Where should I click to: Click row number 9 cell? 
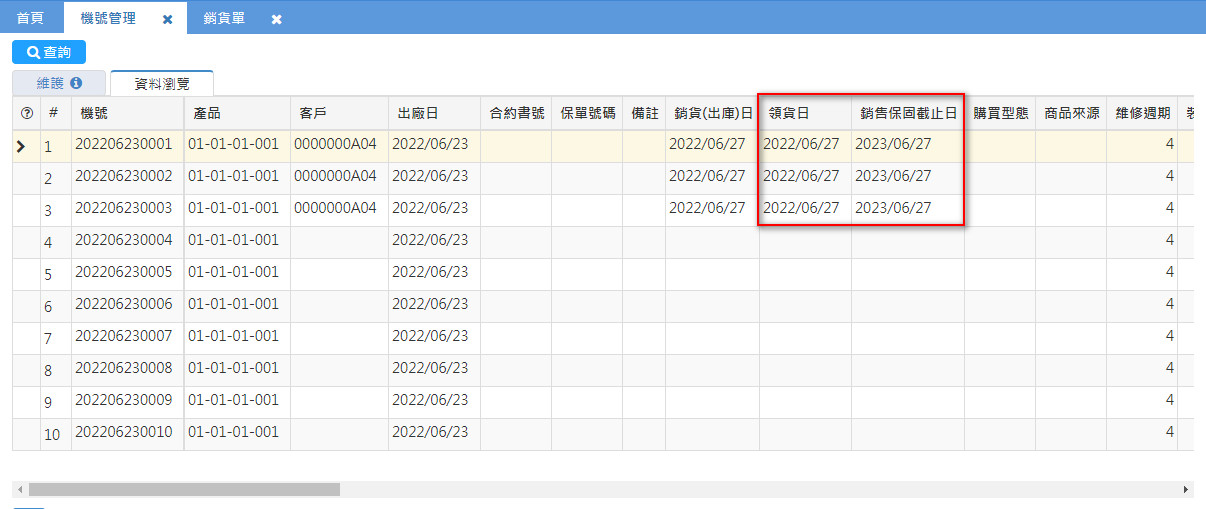click(56, 402)
